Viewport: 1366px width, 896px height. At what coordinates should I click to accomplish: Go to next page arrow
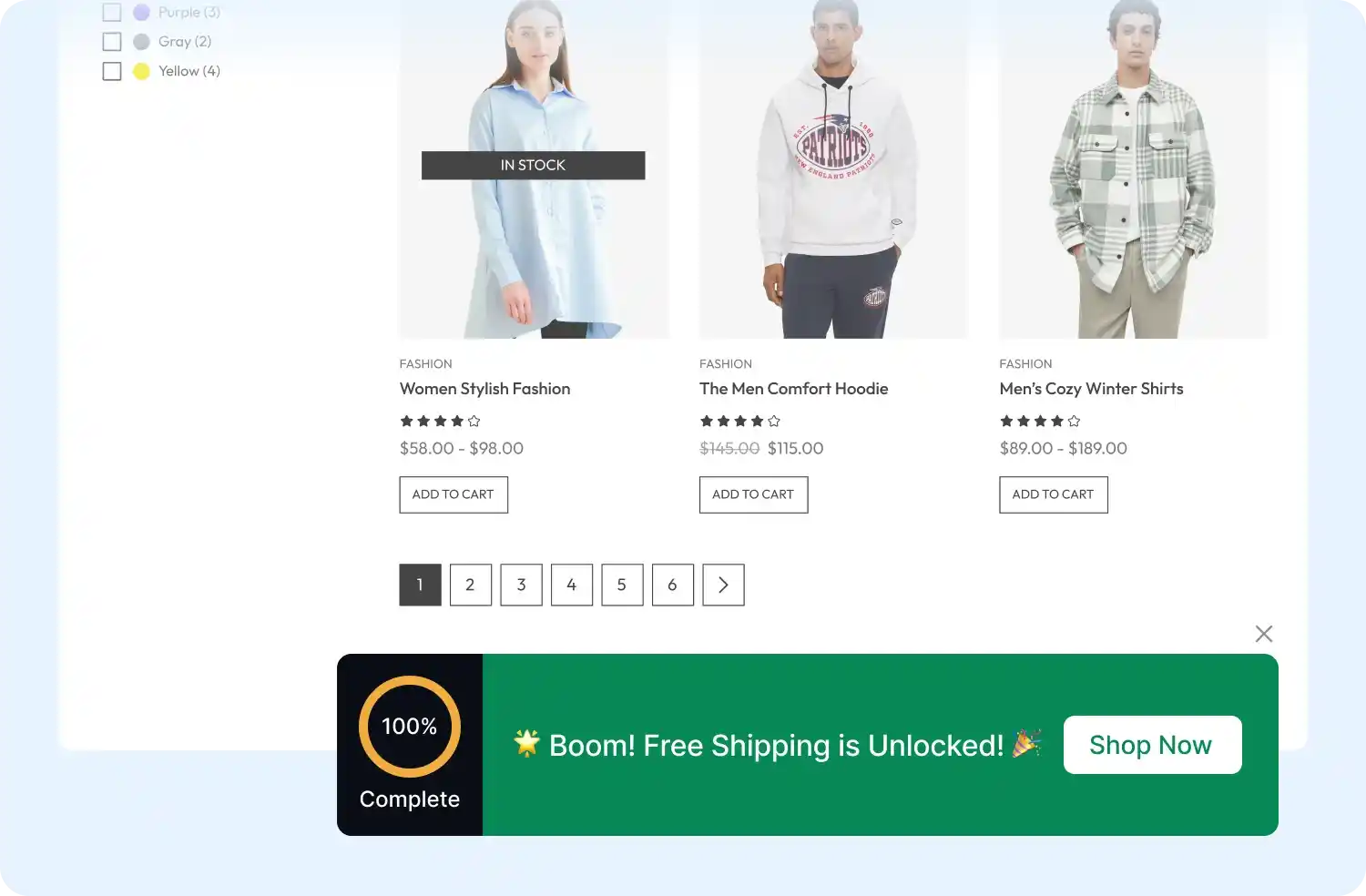pos(723,585)
